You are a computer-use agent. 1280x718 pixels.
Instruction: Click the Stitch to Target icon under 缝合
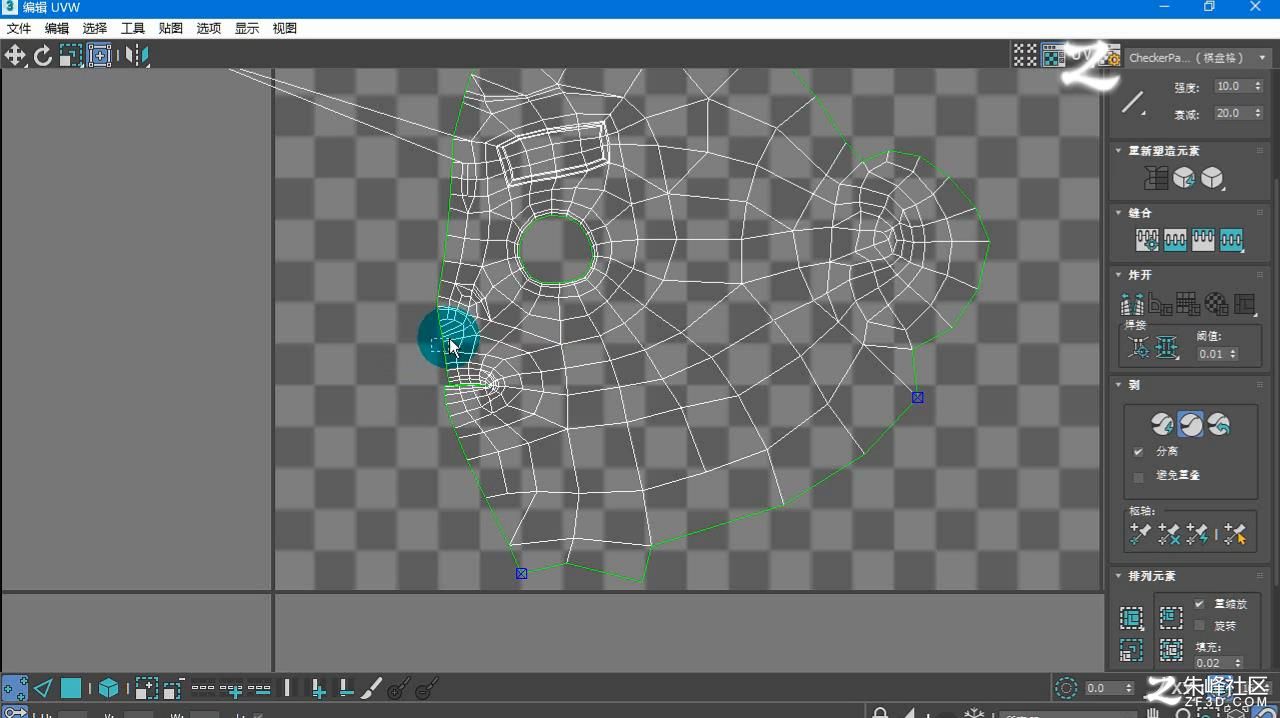[1147, 240]
